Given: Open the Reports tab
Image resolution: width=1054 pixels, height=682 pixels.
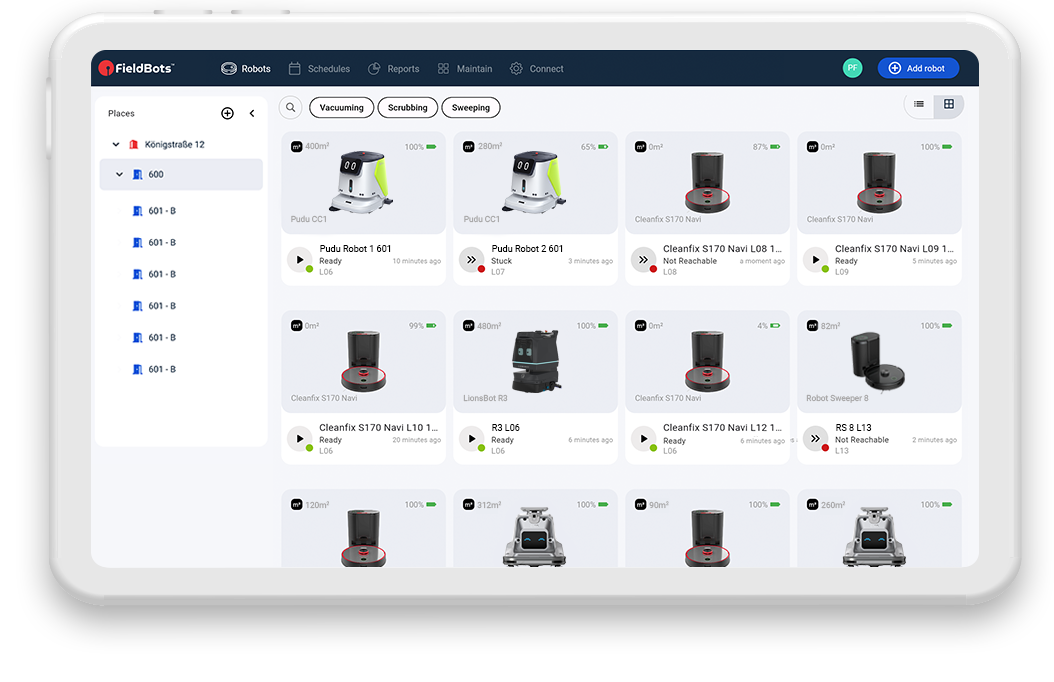Looking at the screenshot, I should [394, 69].
